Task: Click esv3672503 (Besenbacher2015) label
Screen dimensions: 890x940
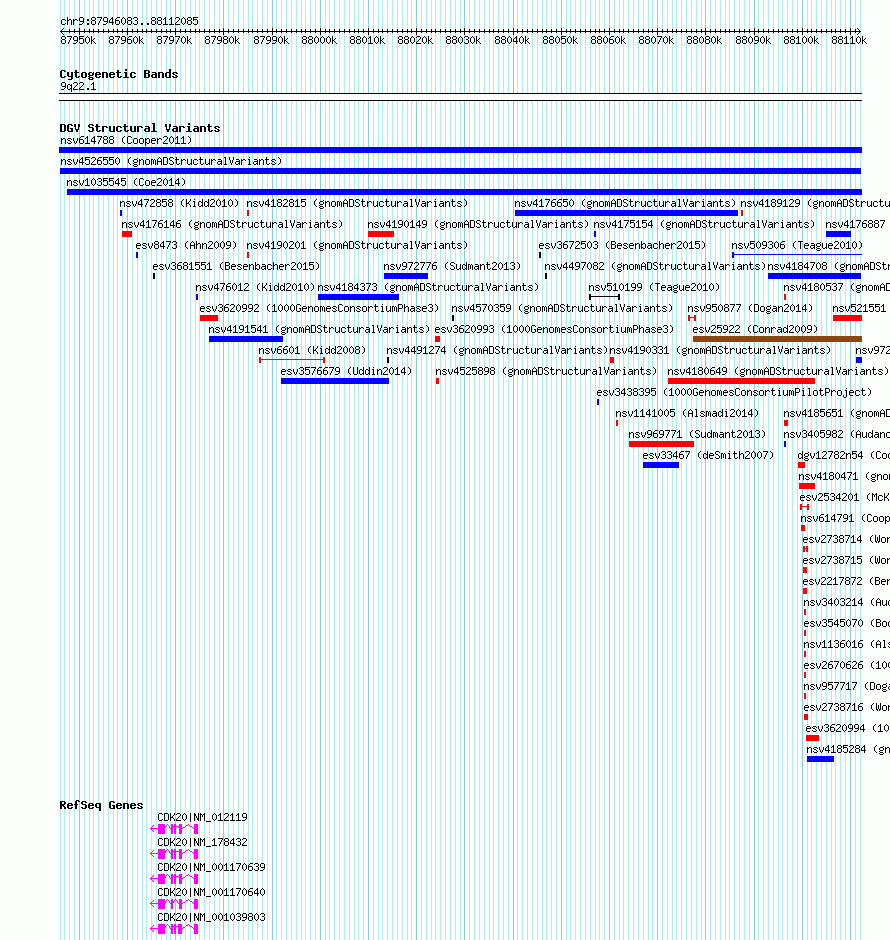Action: tap(622, 245)
